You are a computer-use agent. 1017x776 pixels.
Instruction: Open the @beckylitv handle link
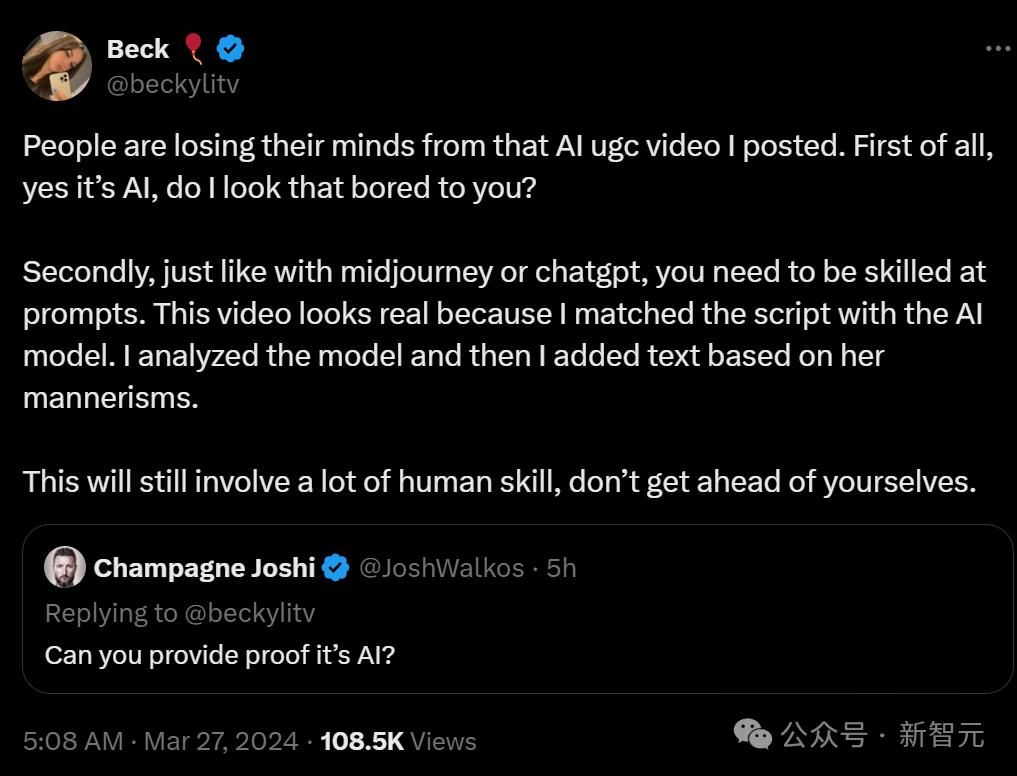point(173,84)
